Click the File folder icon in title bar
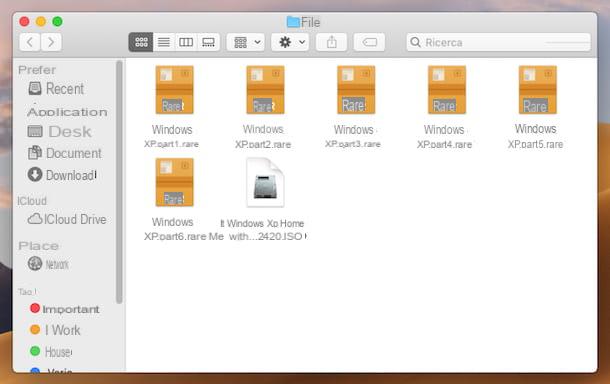Image resolution: width=610 pixels, height=384 pixels. (293, 22)
